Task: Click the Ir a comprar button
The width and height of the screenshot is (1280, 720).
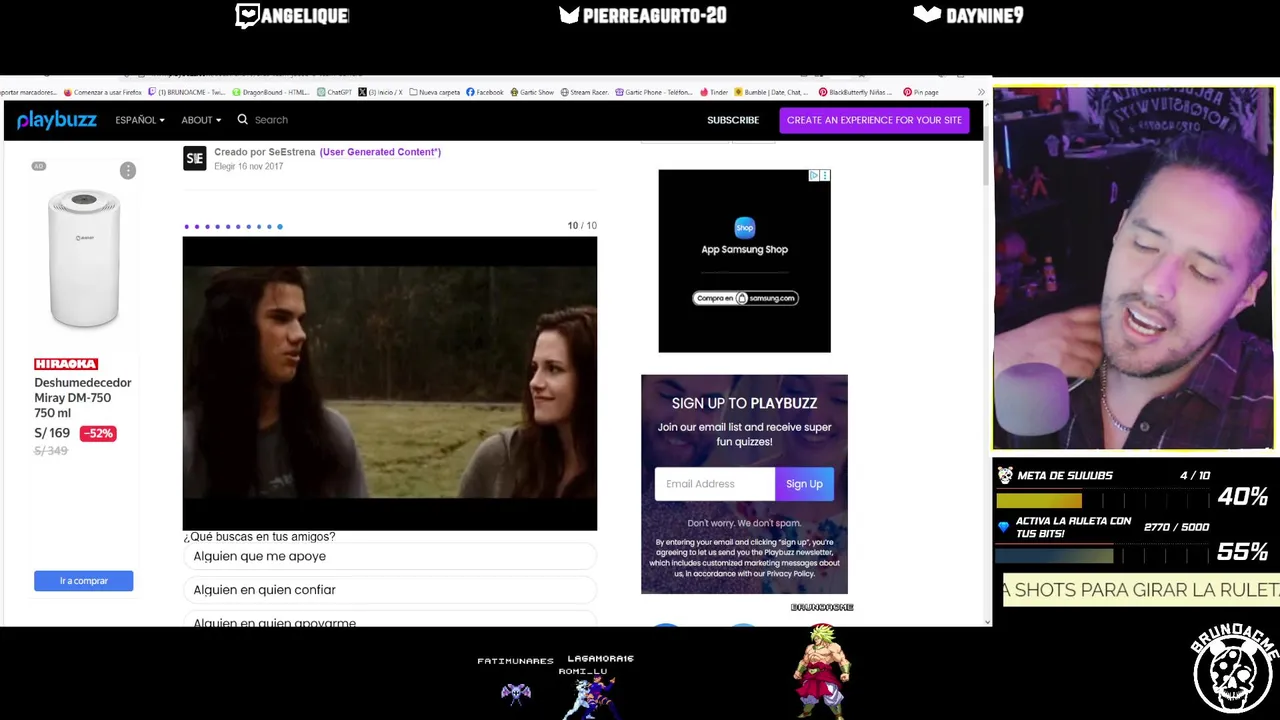Action: (x=83, y=581)
